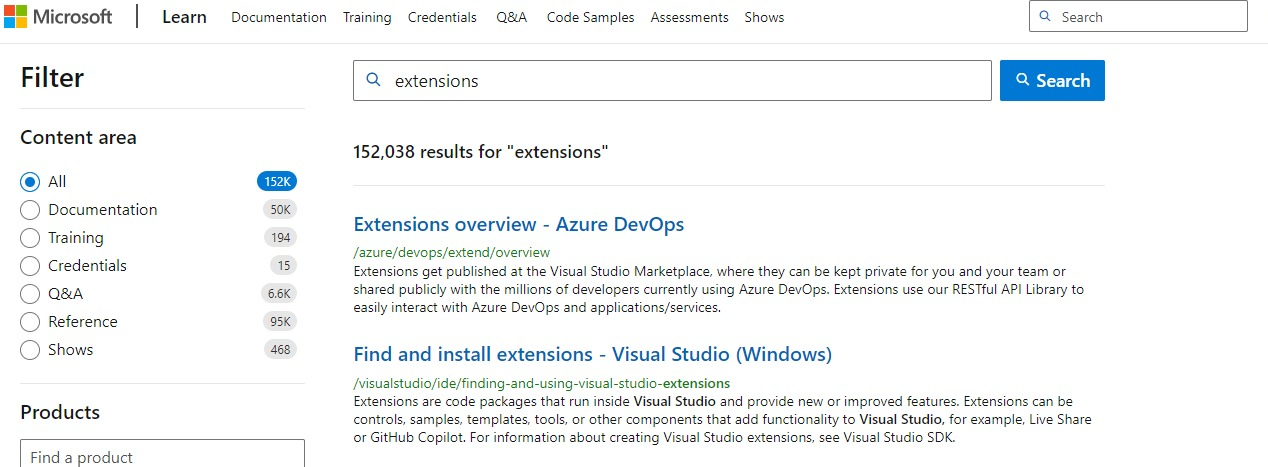Select the Documentation radio button
Image resolution: width=1268 pixels, height=467 pixels.
click(x=30, y=210)
